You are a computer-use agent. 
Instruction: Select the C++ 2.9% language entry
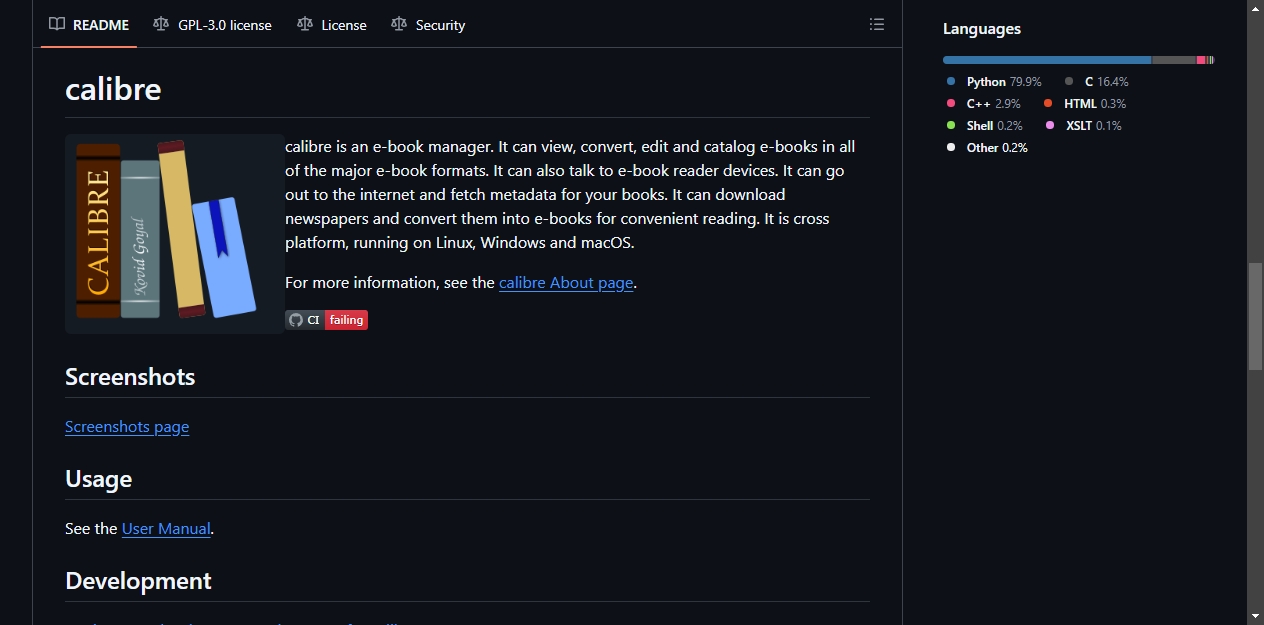984,104
